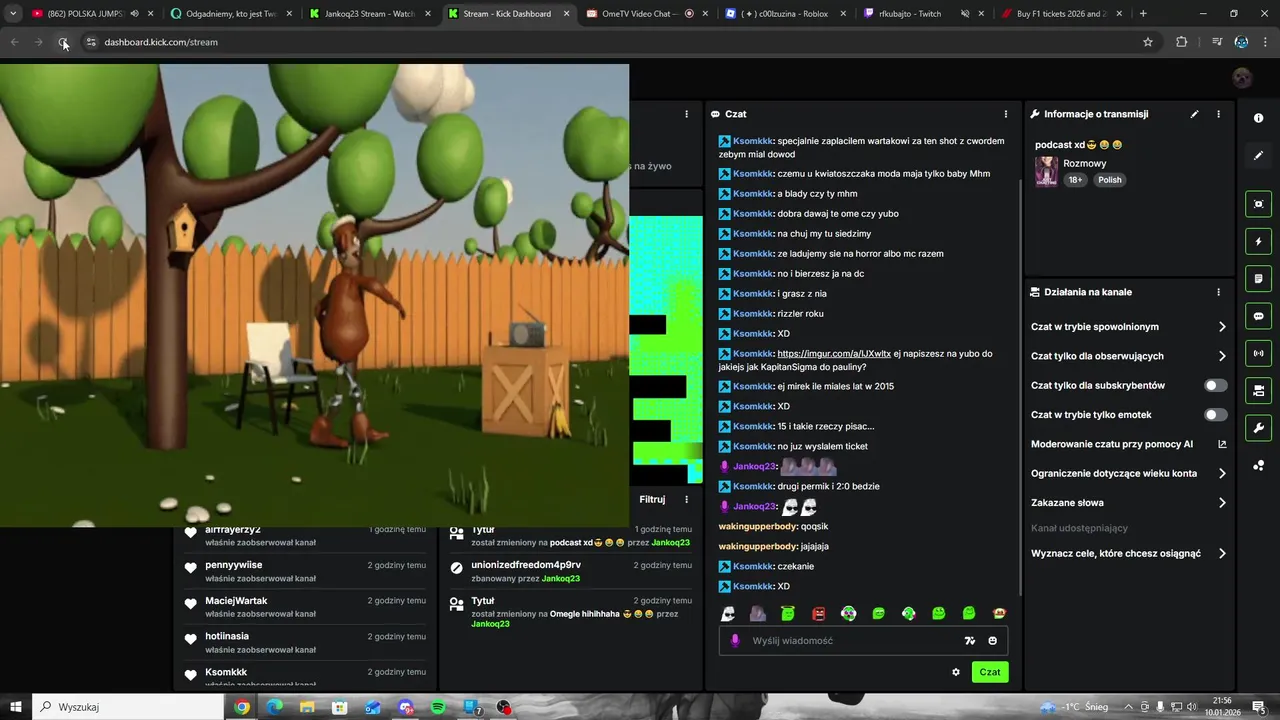Toggle the live broadcast signal widget icon
This screenshot has width=1280, height=720.
pos(1258,353)
